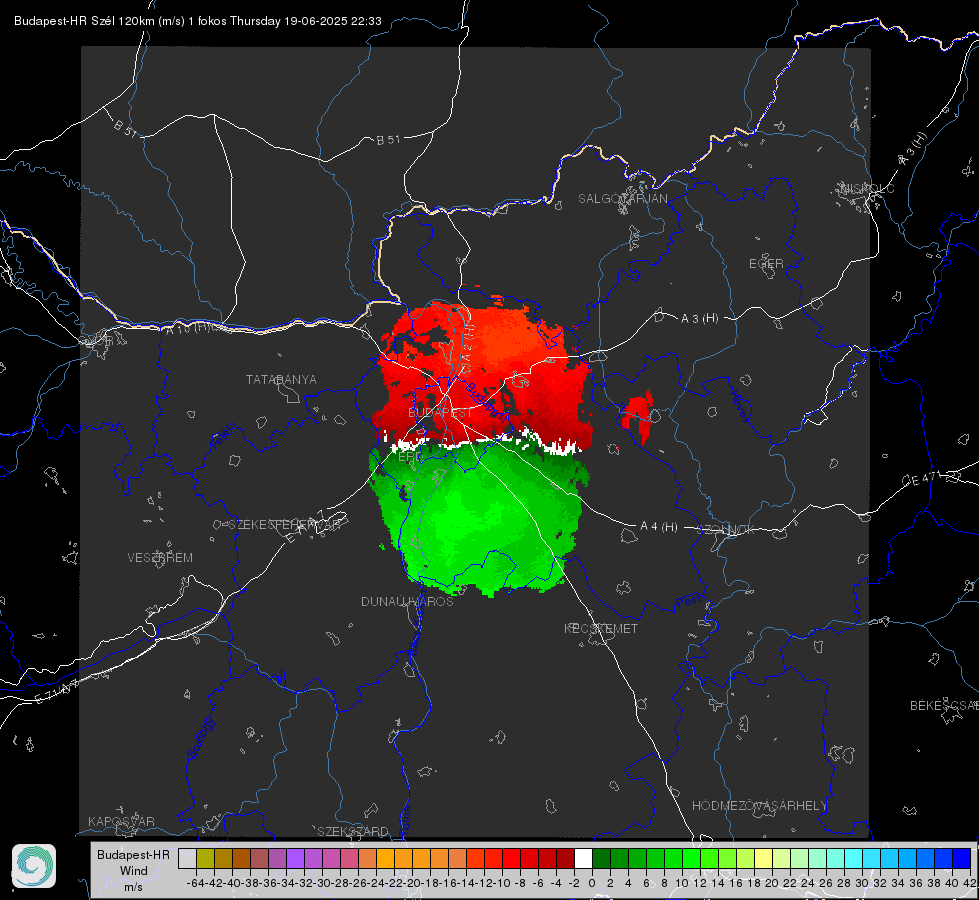Click the blue 'Somogy' county label
Screen dimensions: 979x900
pos(200,738)
